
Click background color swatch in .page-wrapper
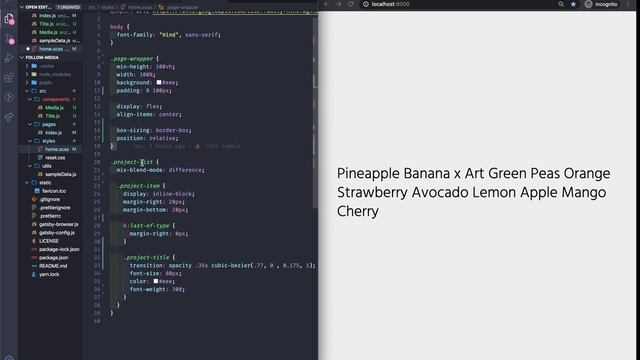(159, 82)
